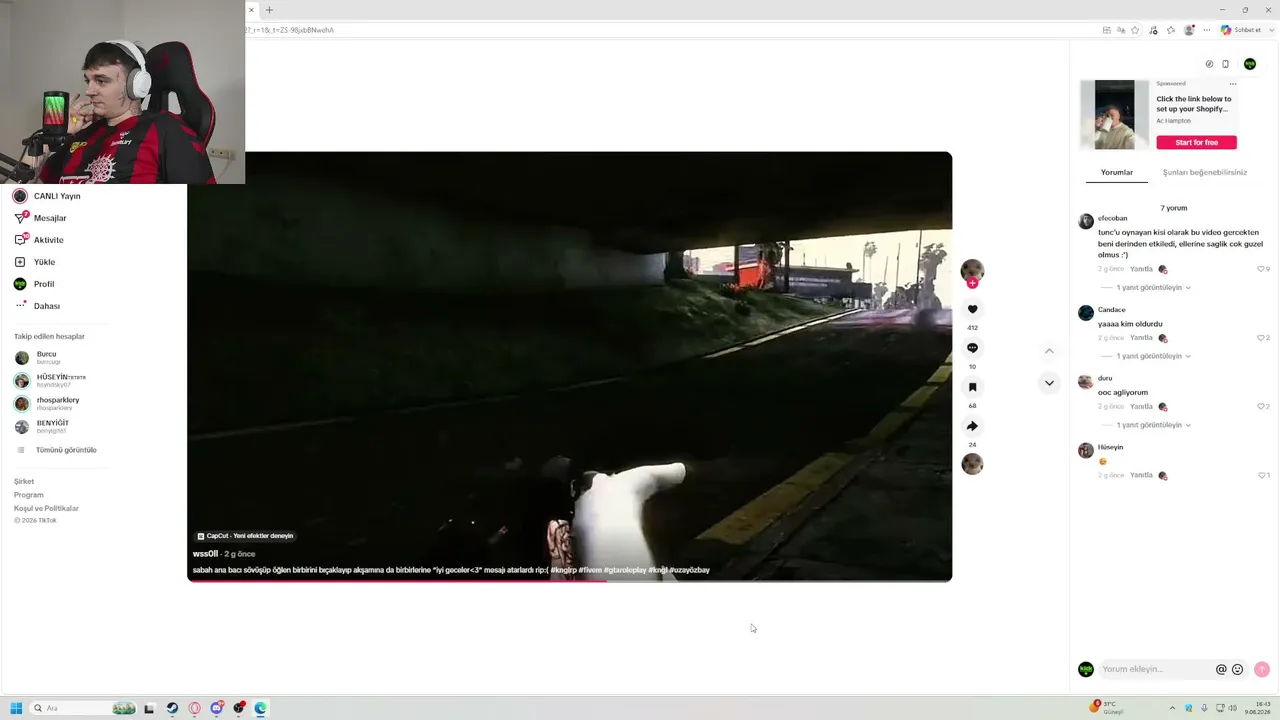
Task: Send comment with pink arrow button
Action: (x=1262, y=670)
